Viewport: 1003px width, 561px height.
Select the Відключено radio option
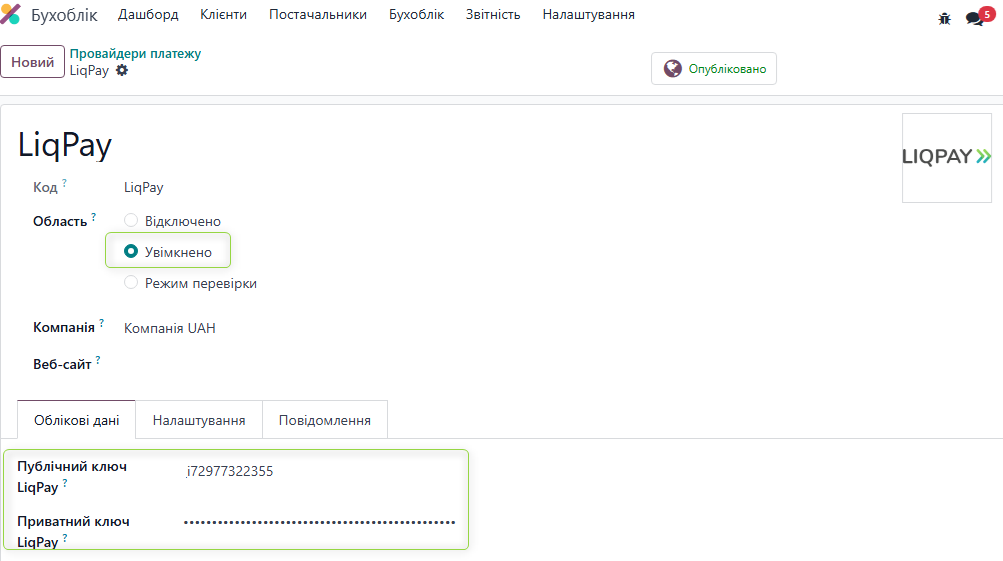click(x=131, y=221)
